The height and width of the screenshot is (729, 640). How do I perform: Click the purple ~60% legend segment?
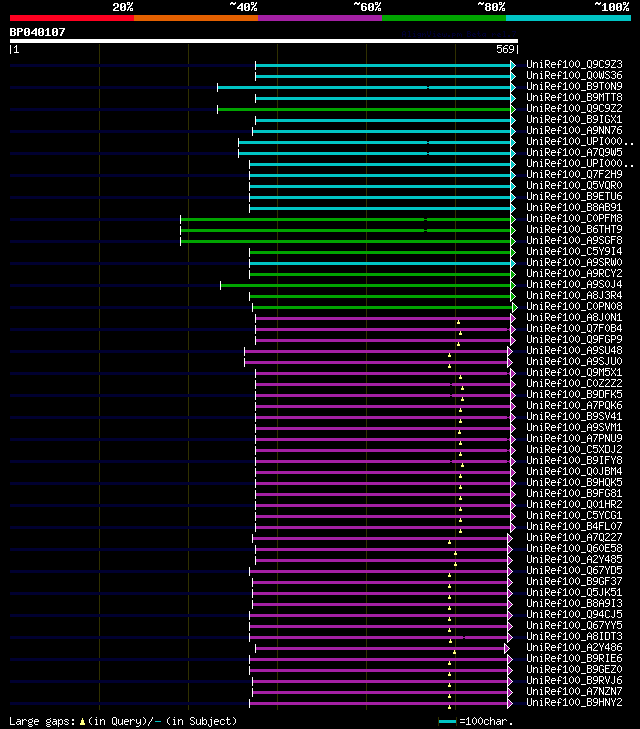pyautogui.click(x=320, y=18)
